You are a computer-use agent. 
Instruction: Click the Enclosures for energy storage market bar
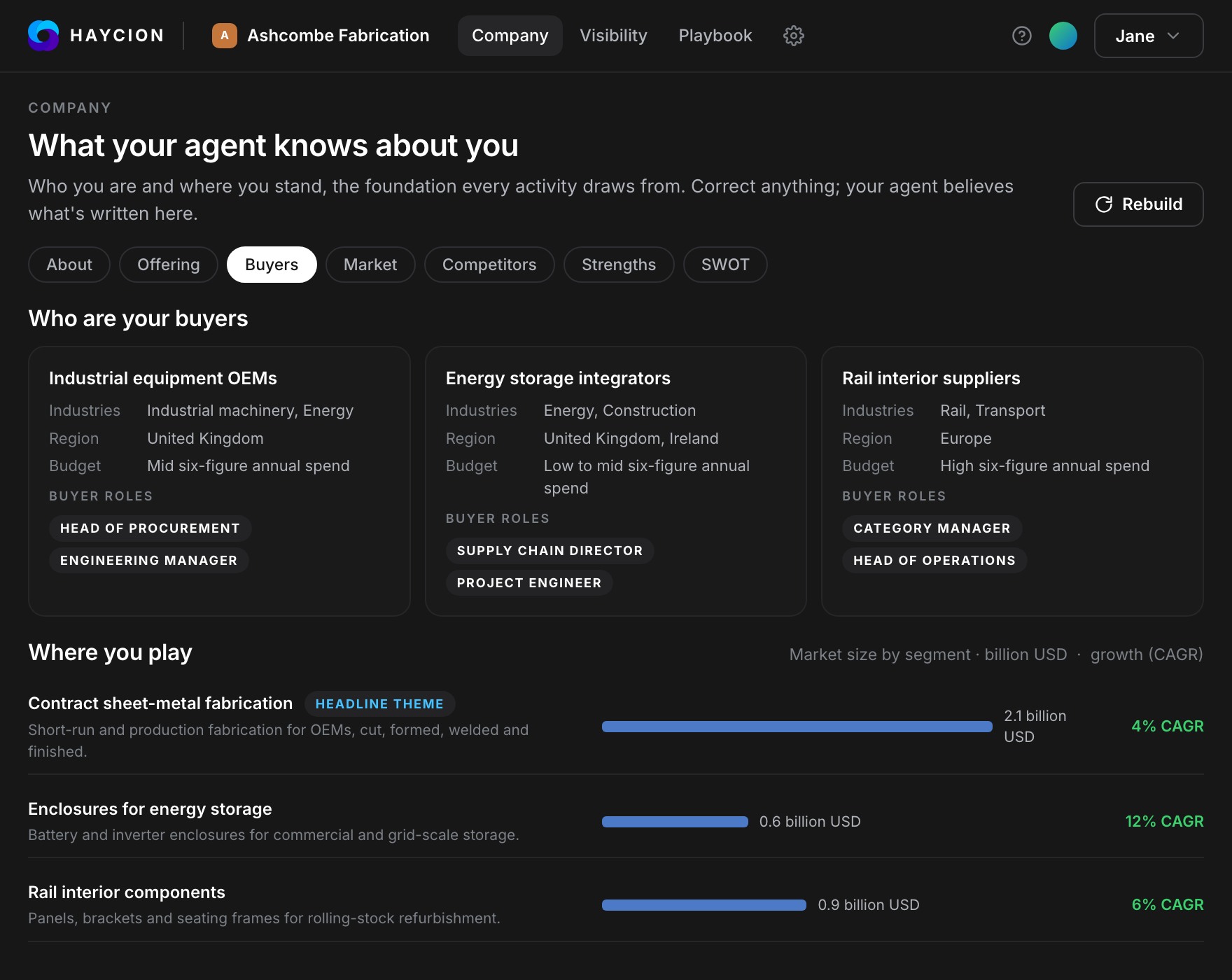click(675, 822)
